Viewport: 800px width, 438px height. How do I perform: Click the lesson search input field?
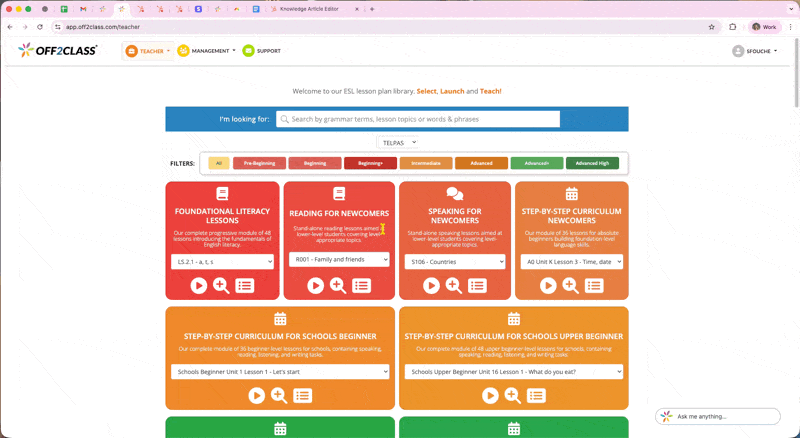coord(418,119)
